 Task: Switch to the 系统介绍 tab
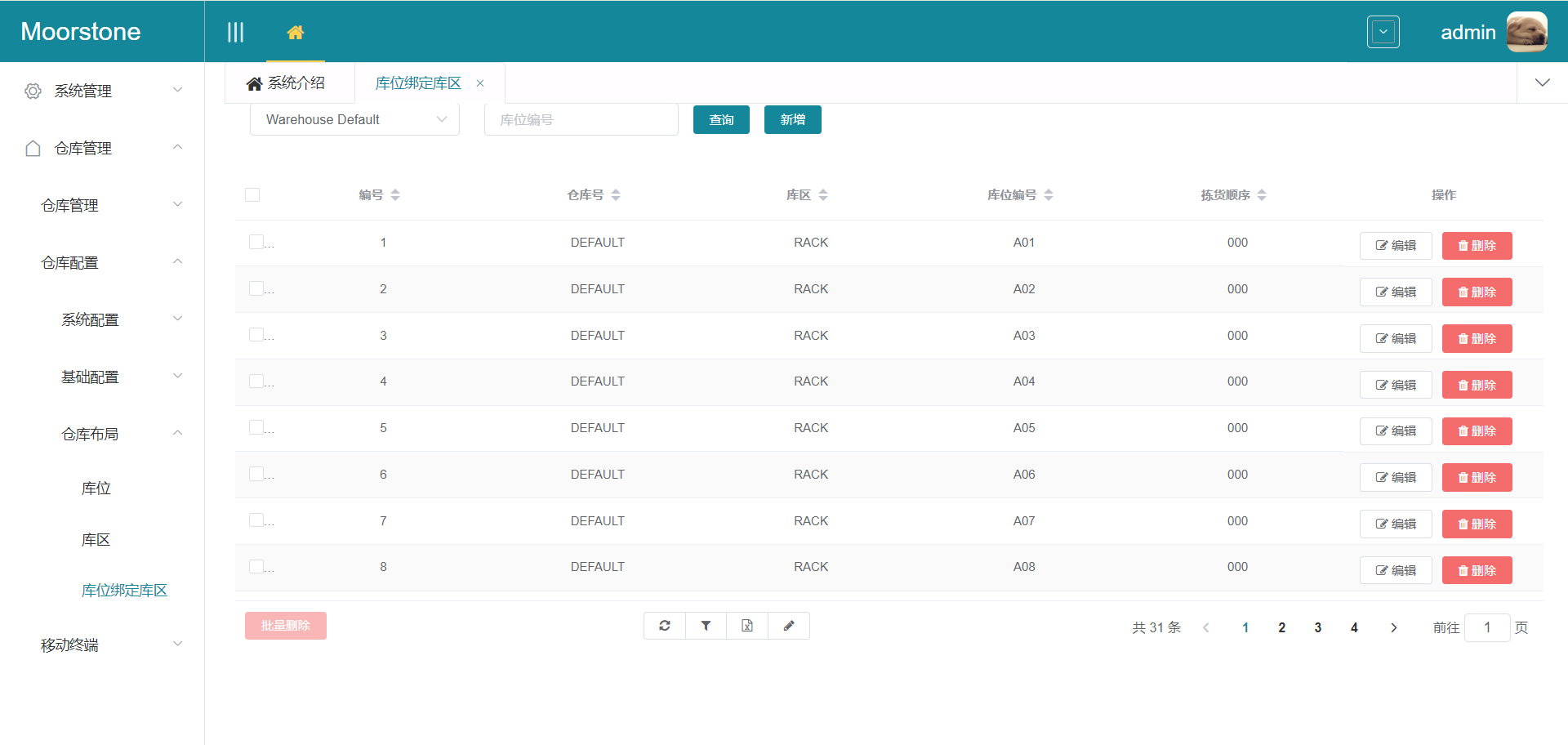[x=287, y=83]
